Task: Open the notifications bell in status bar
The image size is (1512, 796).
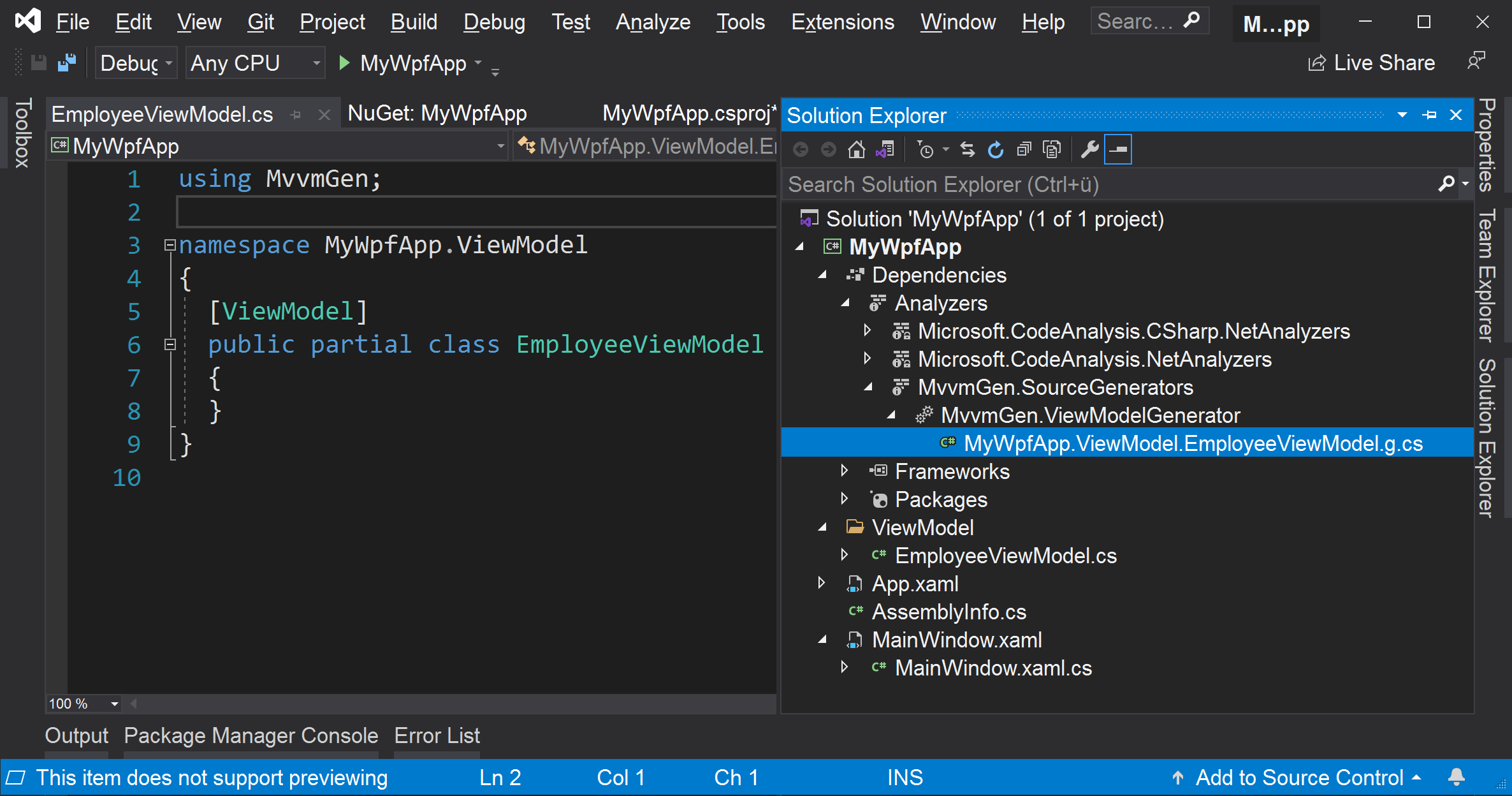Action: tap(1456, 777)
